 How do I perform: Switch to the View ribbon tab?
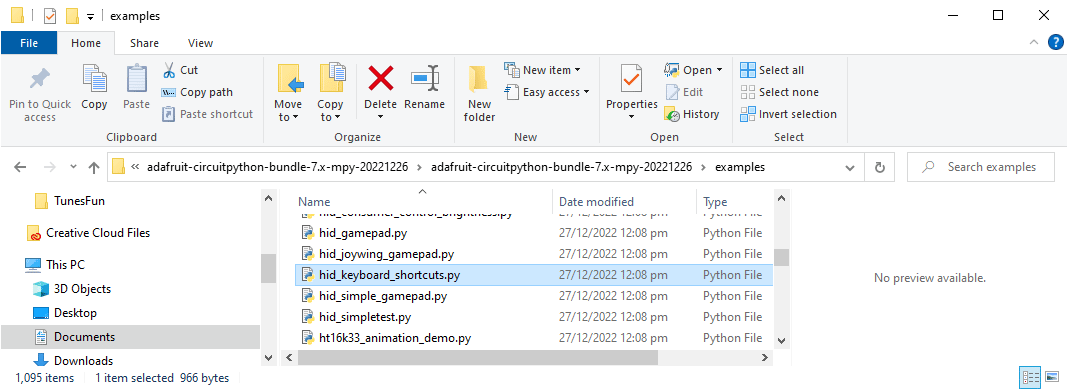(x=200, y=43)
